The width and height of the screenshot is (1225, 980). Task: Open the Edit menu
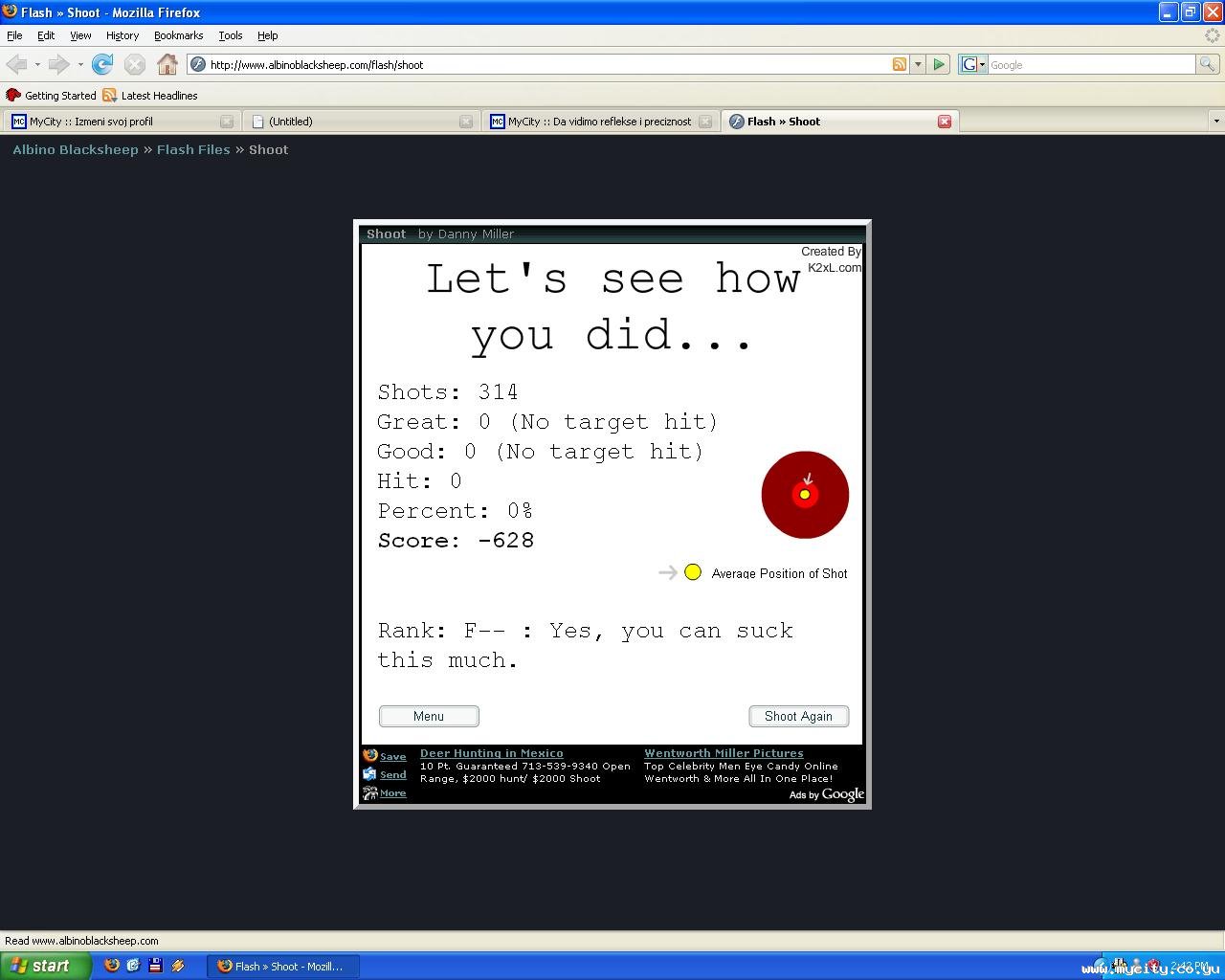(x=46, y=35)
